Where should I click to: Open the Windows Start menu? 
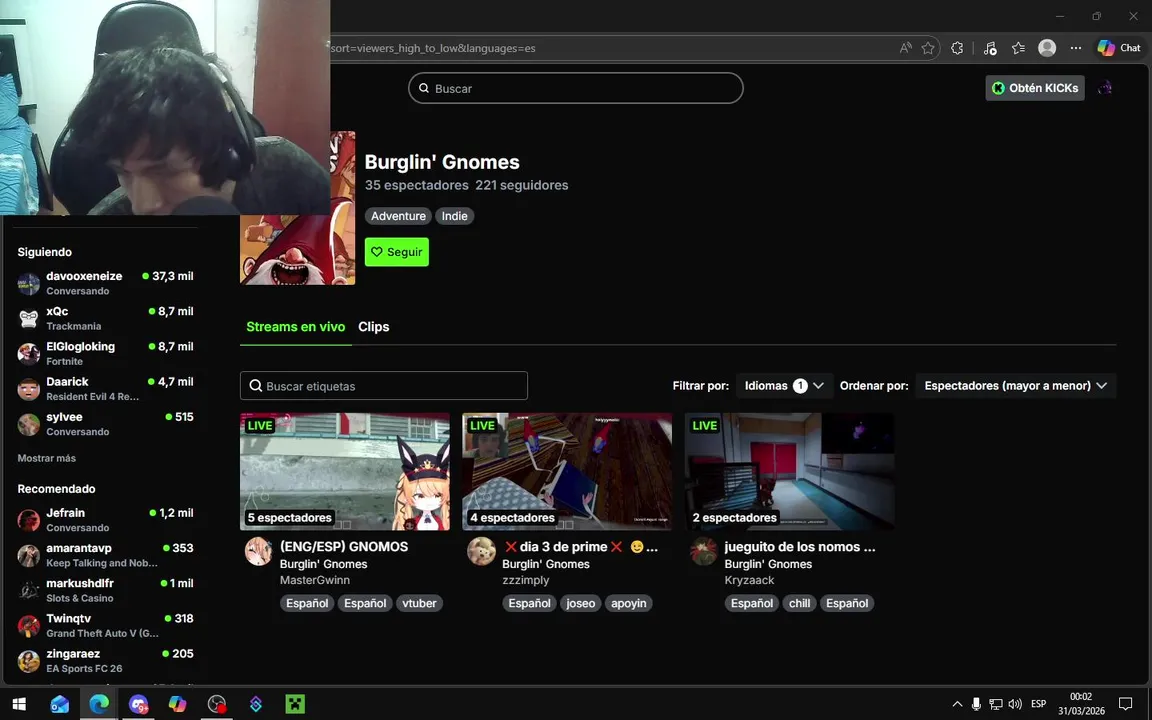coord(19,704)
